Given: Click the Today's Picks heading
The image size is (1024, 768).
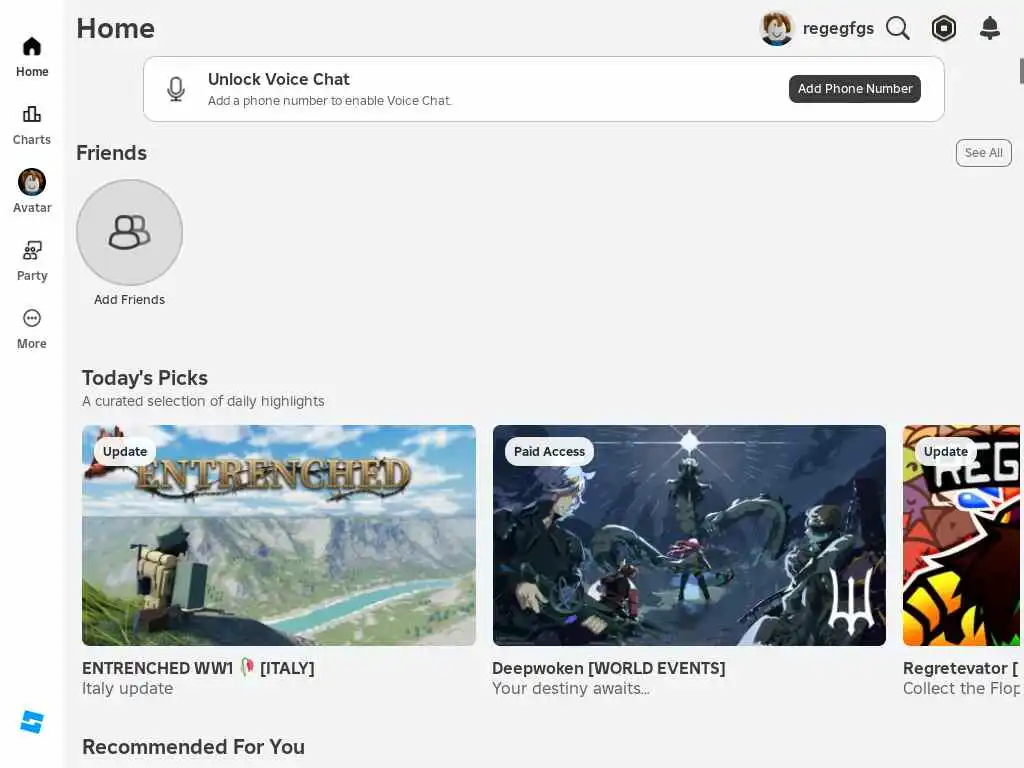Looking at the screenshot, I should pyautogui.click(x=145, y=378).
